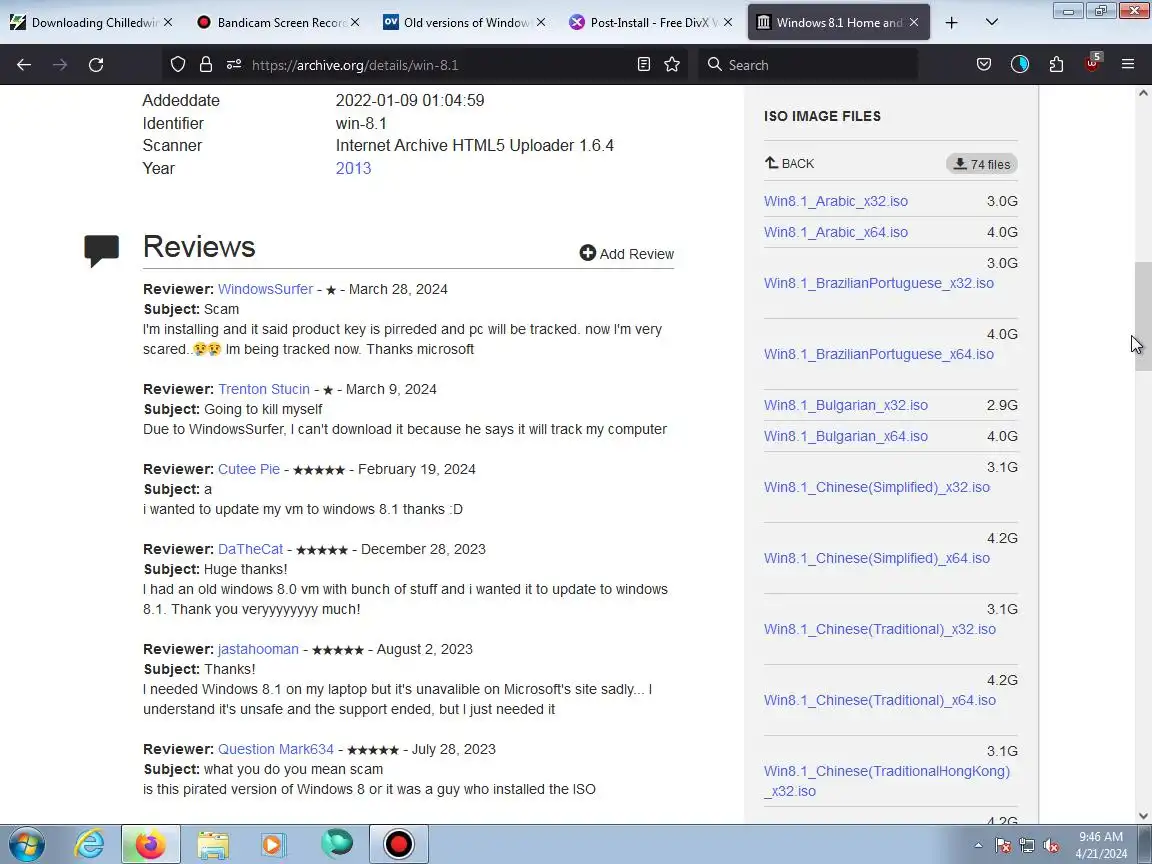The width and height of the screenshot is (1152, 864).
Task: Download Win8.1_Chinese(TraditionalHongKong)_x32.iso
Action: (x=887, y=780)
